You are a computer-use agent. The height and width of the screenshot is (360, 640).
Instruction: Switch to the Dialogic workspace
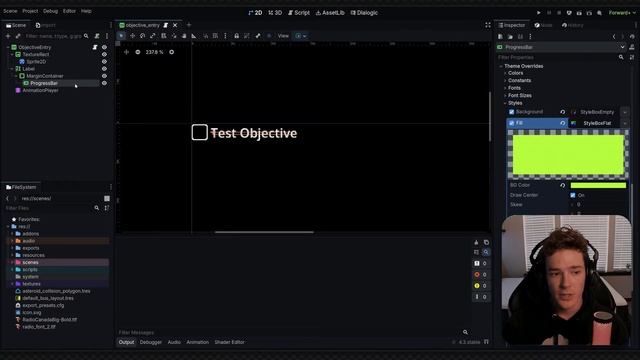[364, 13]
